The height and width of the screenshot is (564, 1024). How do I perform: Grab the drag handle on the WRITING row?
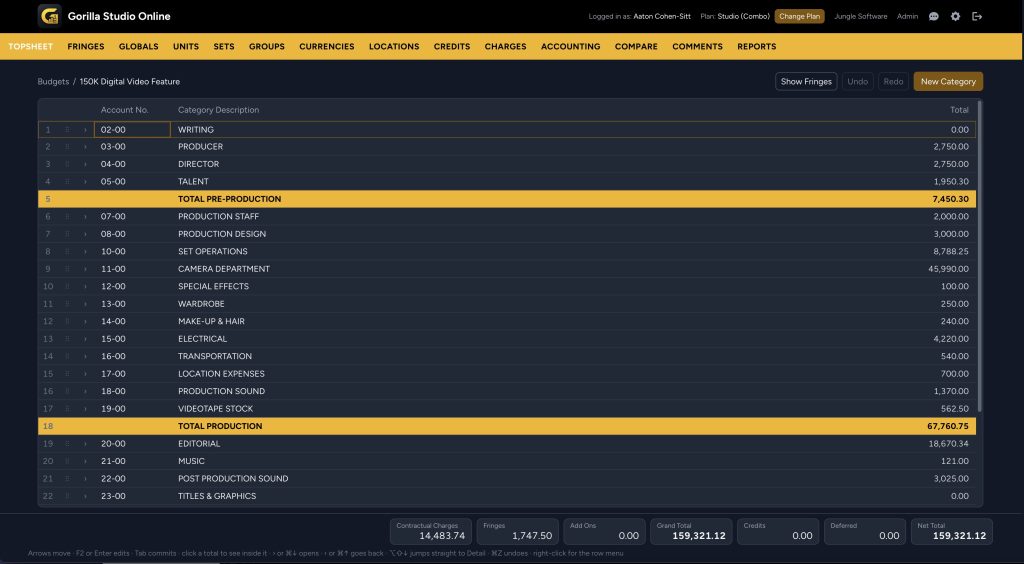(67, 129)
